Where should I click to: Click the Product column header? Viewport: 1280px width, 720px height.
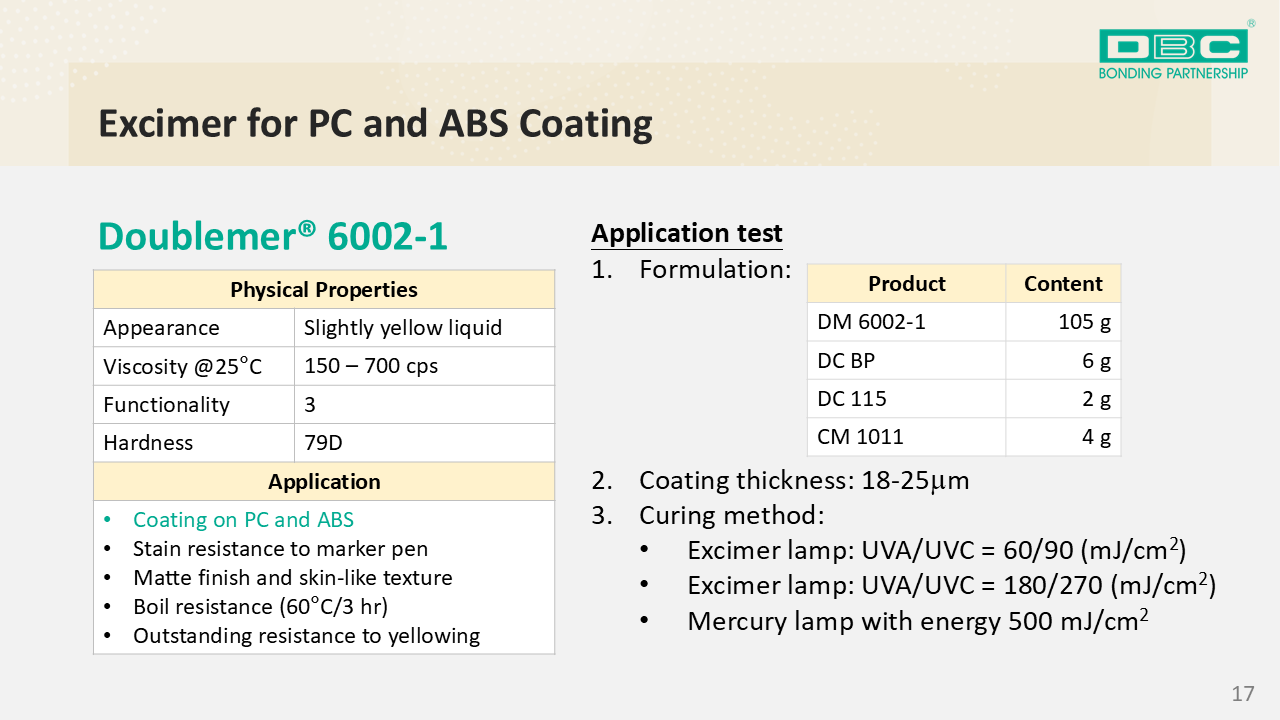pyautogui.click(x=906, y=284)
